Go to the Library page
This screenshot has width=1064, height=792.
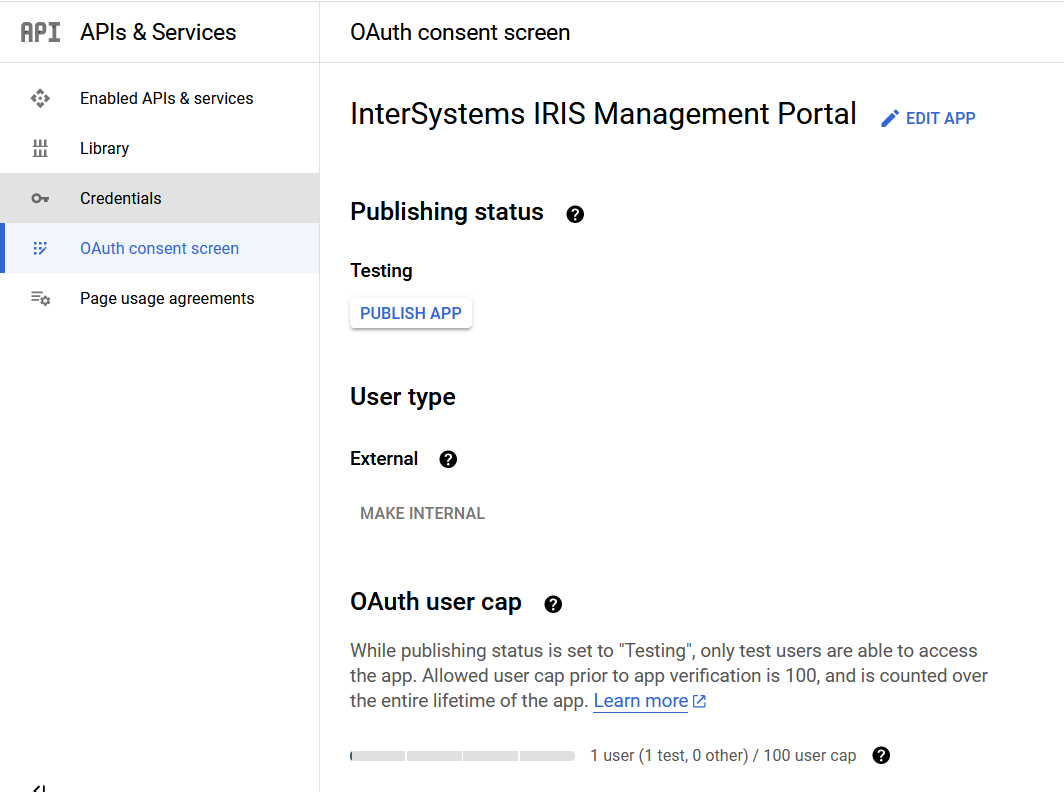(x=159, y=148)
